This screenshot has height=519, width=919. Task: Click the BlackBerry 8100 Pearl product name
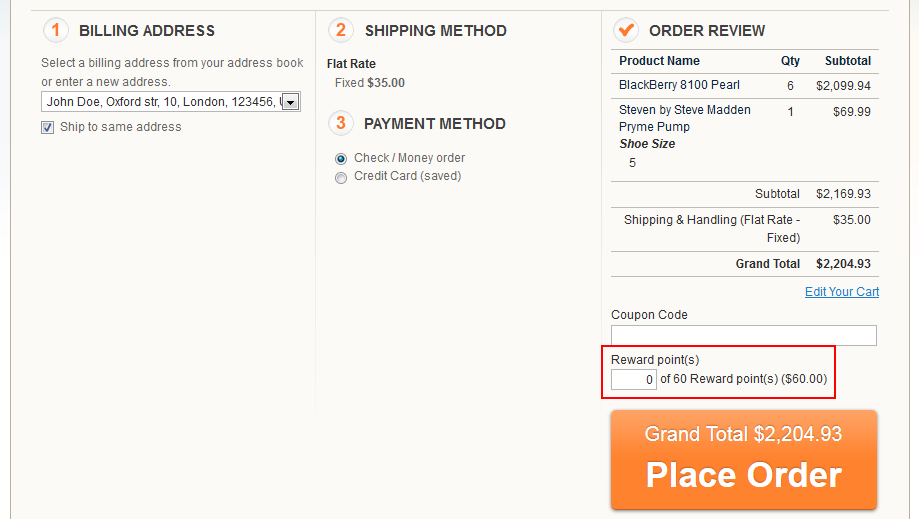coord(679,85)
